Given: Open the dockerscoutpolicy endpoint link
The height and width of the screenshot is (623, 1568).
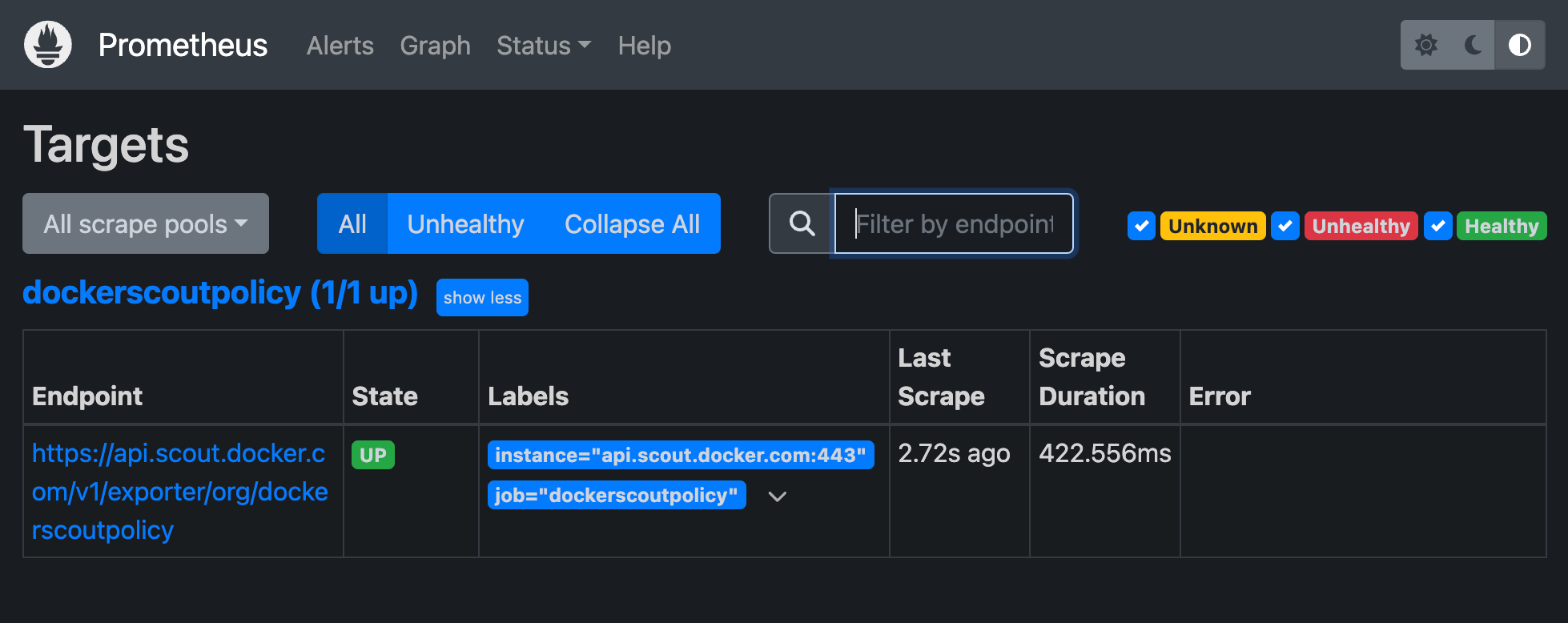Looking at the screenshot, I should click(179, 491).
